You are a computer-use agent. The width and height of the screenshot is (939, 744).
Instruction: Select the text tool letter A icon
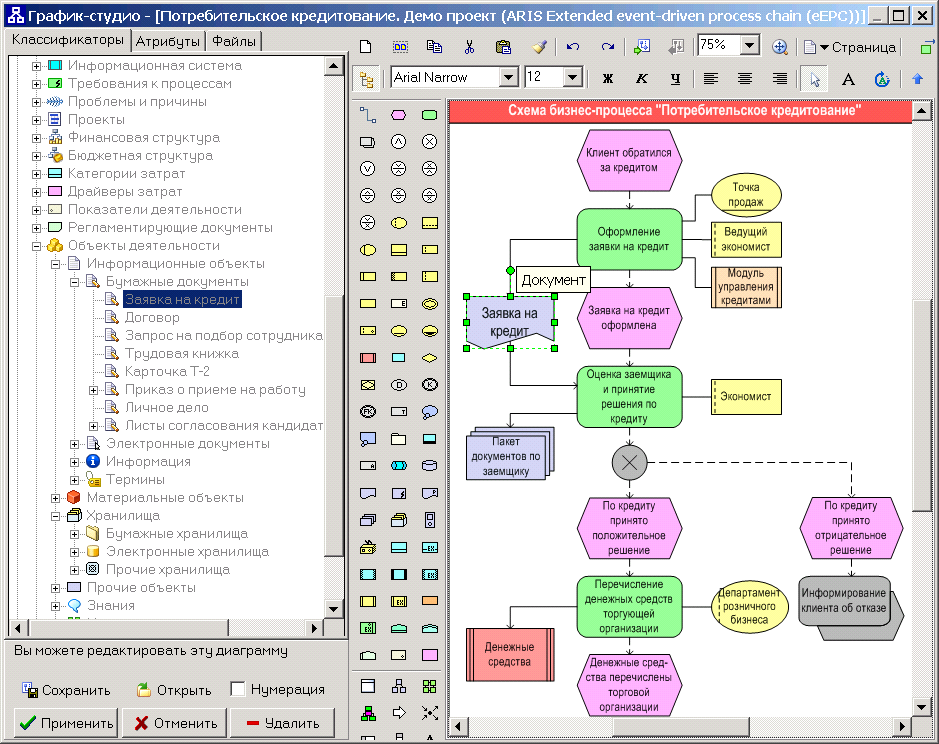pos(848,78)
